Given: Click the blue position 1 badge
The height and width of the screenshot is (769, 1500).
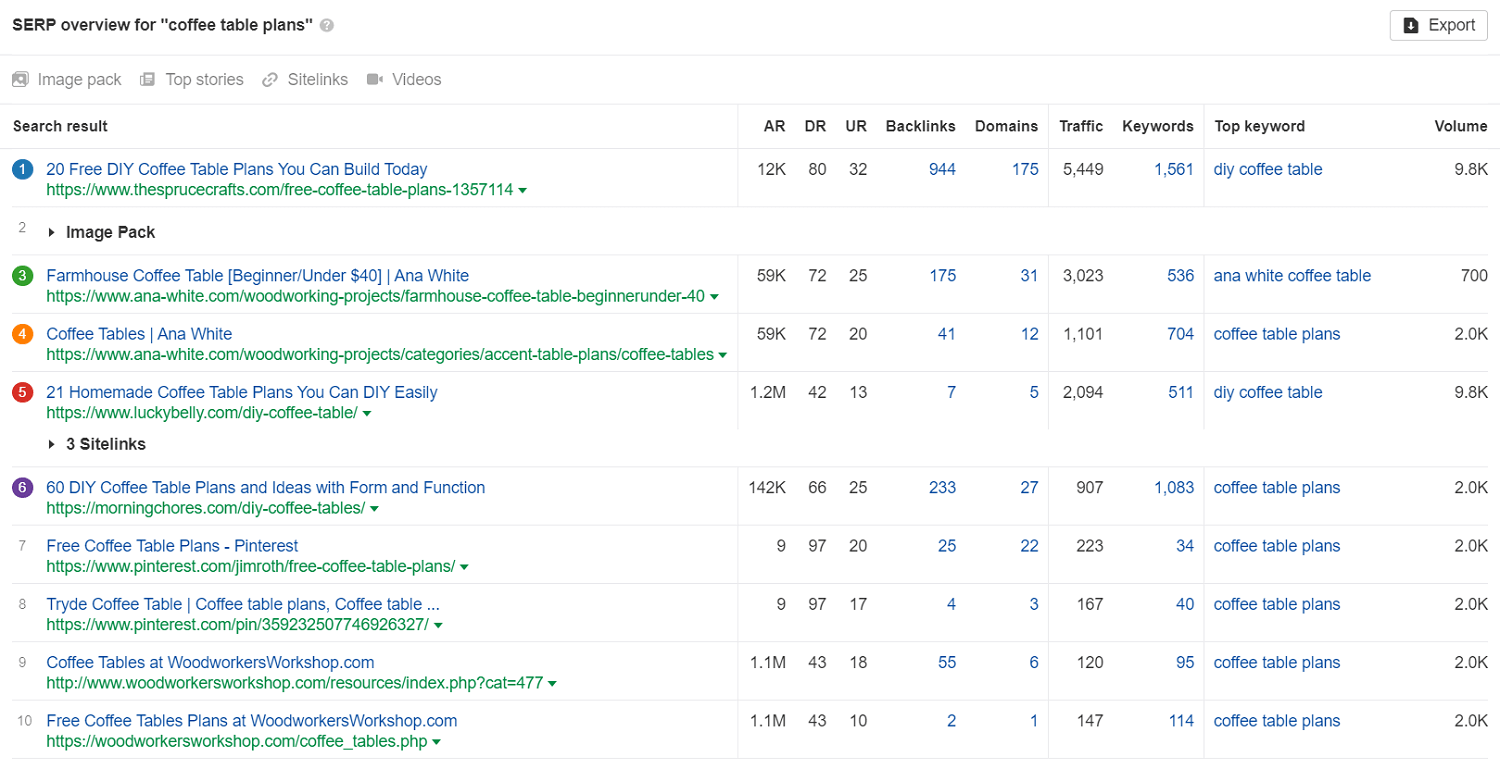Looking at the screenshot, I should [23, 170].
